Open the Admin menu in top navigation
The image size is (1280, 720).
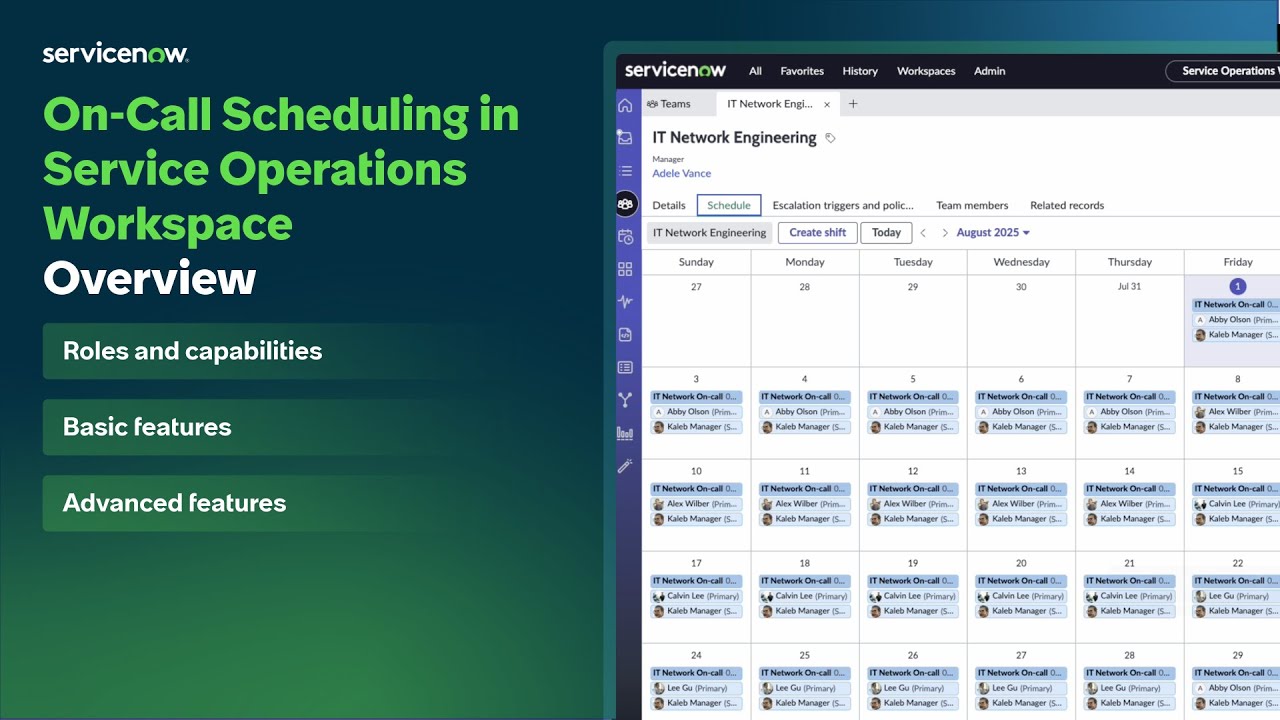(x=989, y=70)
